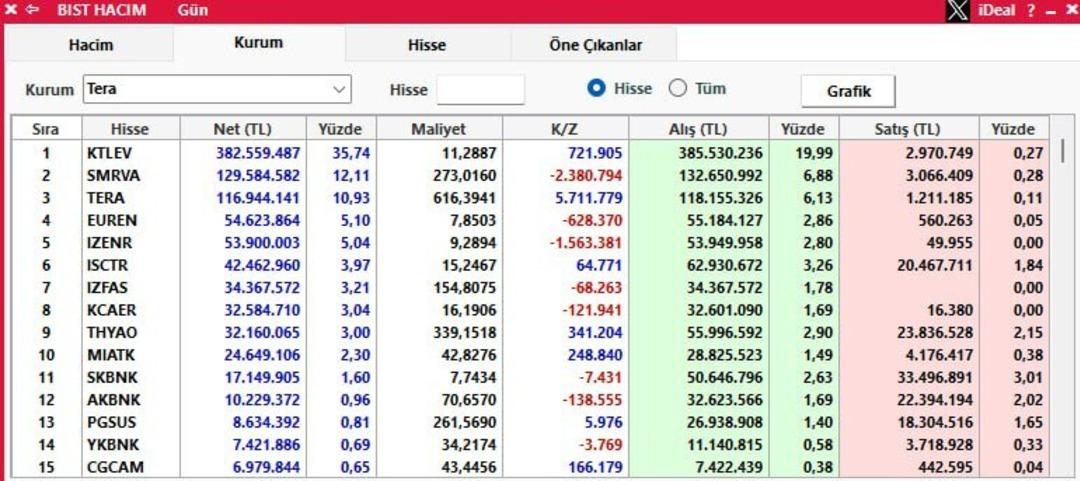Switch to the Hacim tab
The image size is (1080, 481).
pyautogui.click(x=90, y=45)
